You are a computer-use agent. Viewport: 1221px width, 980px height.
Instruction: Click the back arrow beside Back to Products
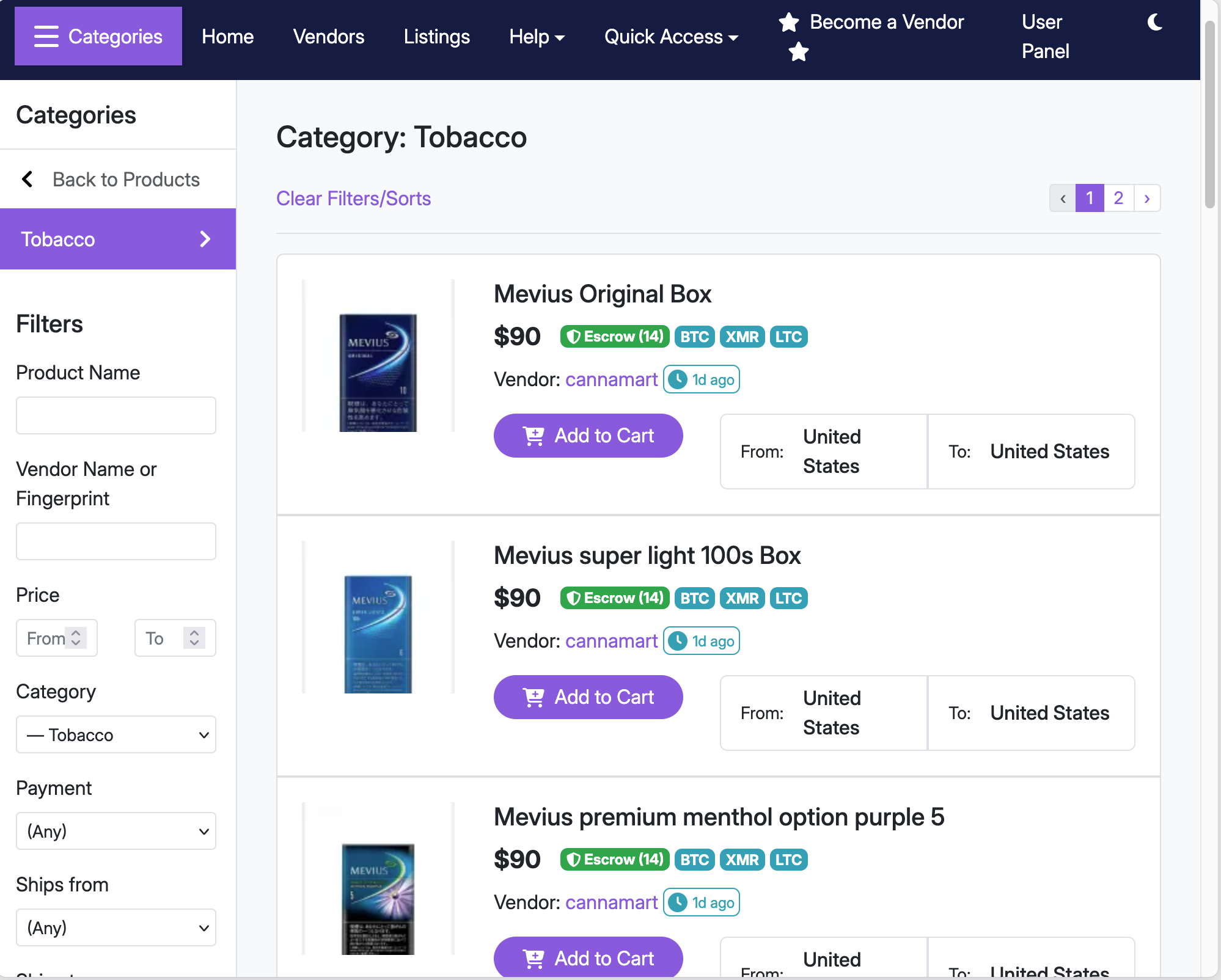click(x=28, y=179)
